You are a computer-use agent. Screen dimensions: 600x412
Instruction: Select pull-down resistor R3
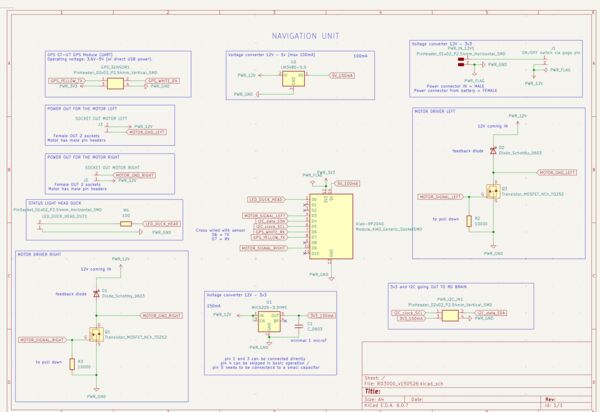pyautogui.click(x=72, y=364)
